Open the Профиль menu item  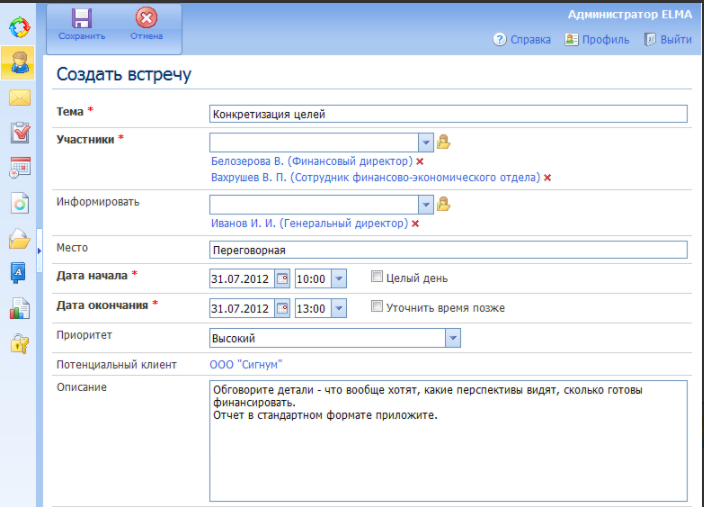[x=597, y=40]
